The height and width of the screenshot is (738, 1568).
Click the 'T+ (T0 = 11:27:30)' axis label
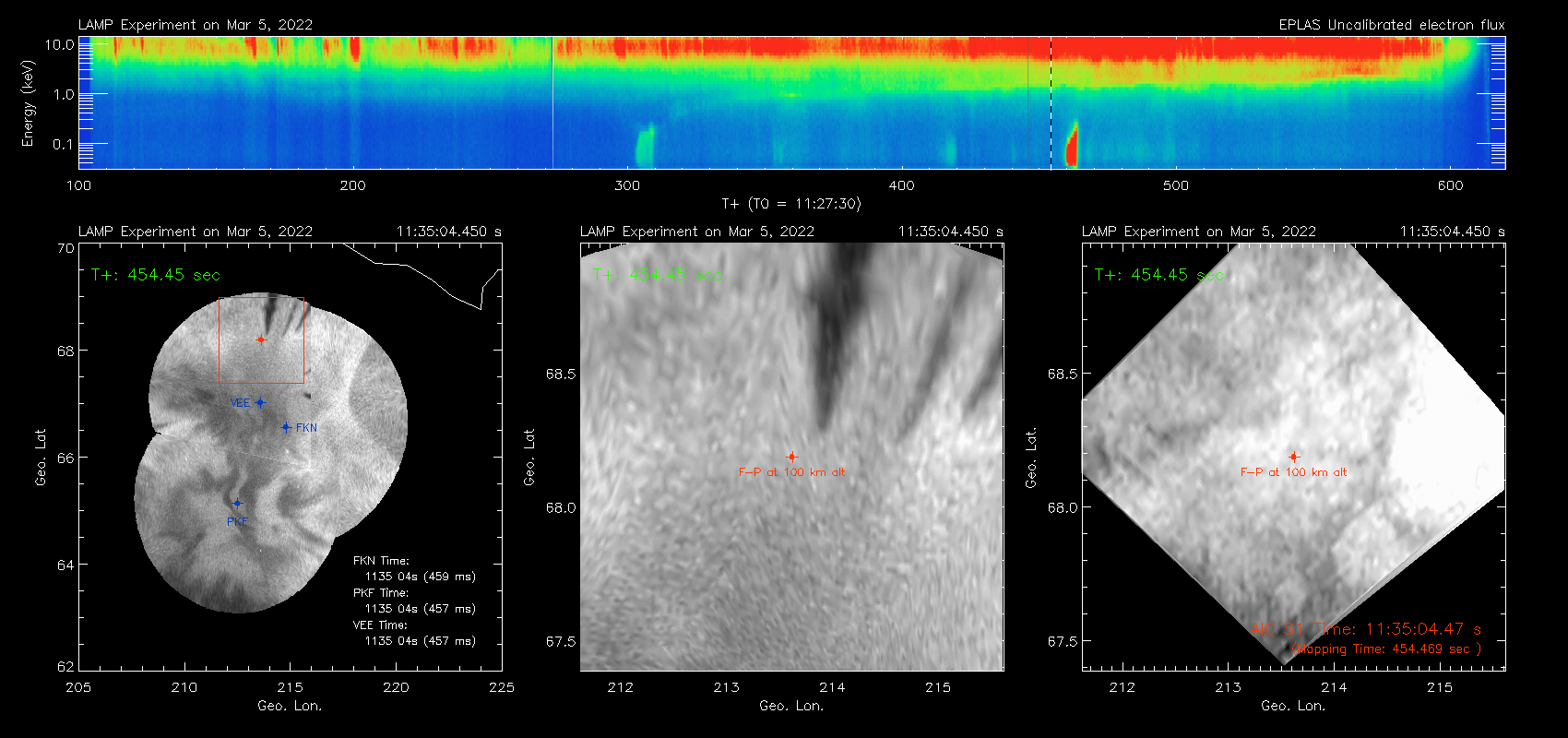coord(791,204)
